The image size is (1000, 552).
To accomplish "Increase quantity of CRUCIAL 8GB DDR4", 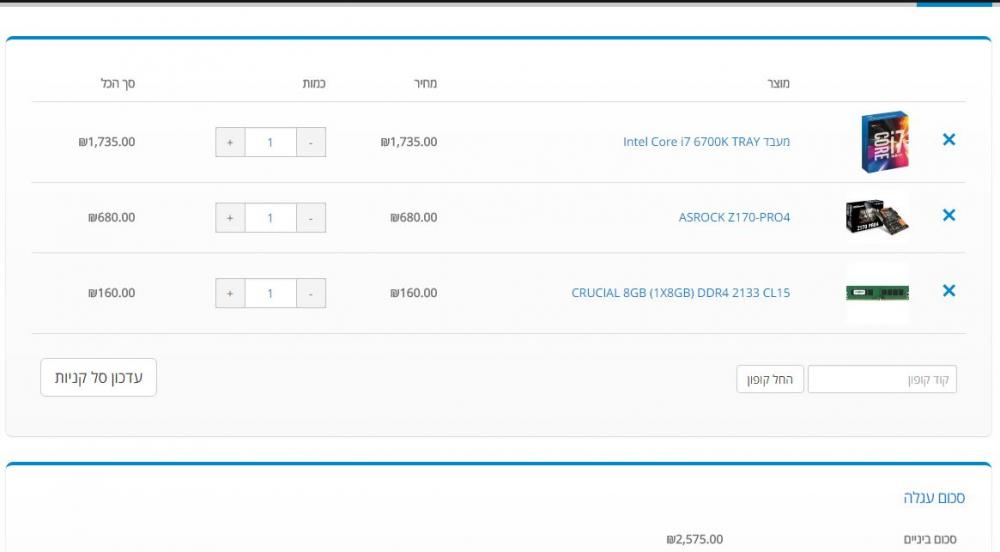I will pos(230,293).
